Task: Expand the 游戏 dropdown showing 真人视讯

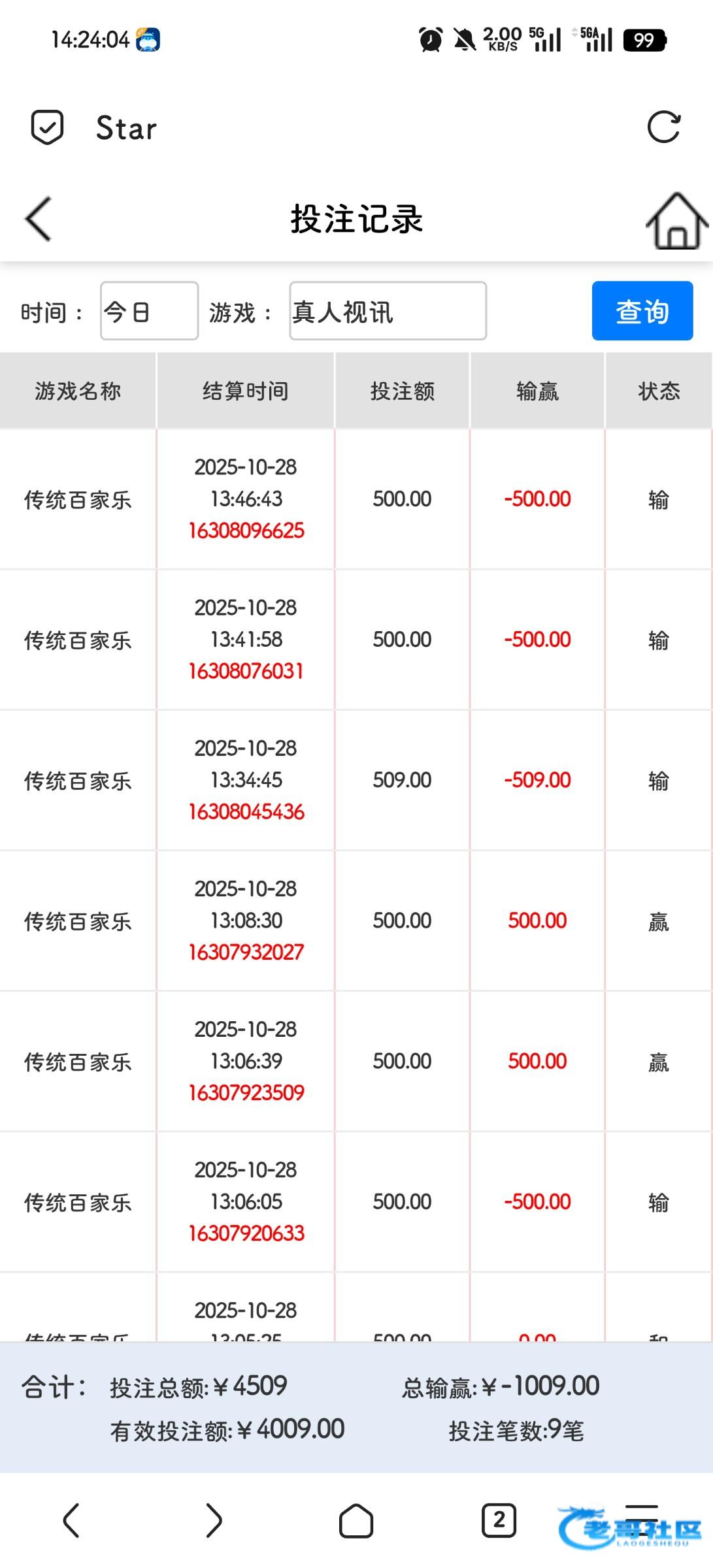Action: click(388, 311)
